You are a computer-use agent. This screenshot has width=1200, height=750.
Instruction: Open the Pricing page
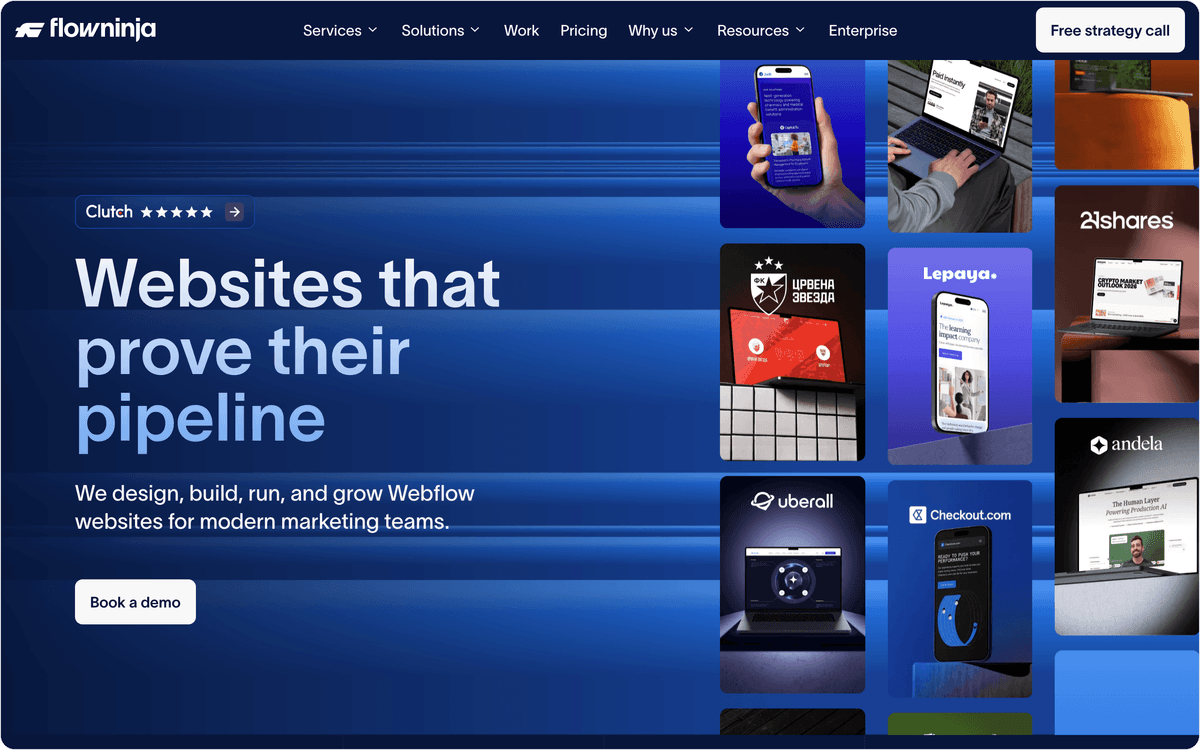(584, 31)
